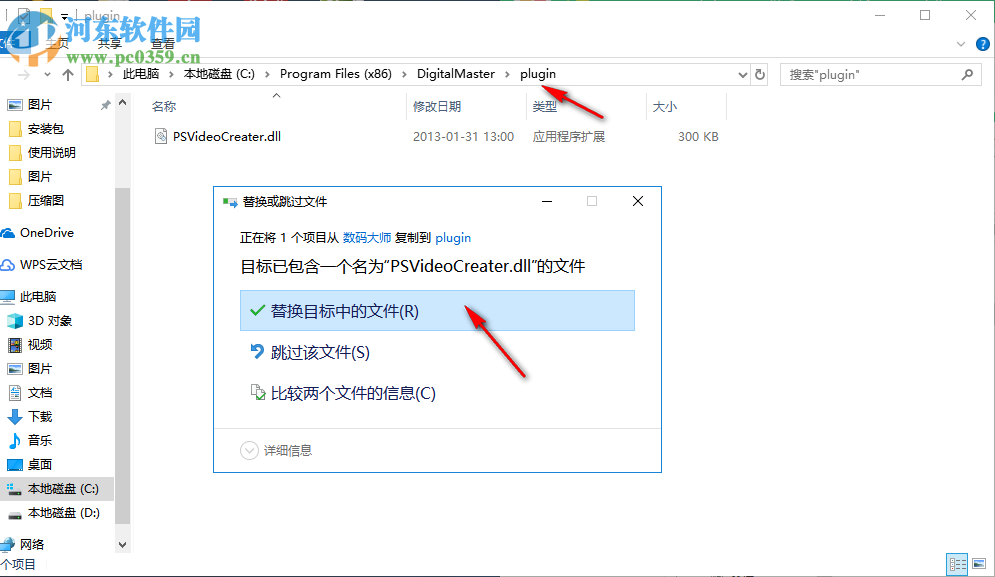The image size is (995, 577).
Task: Refresh the current folder view
Action: coord(760,74)
